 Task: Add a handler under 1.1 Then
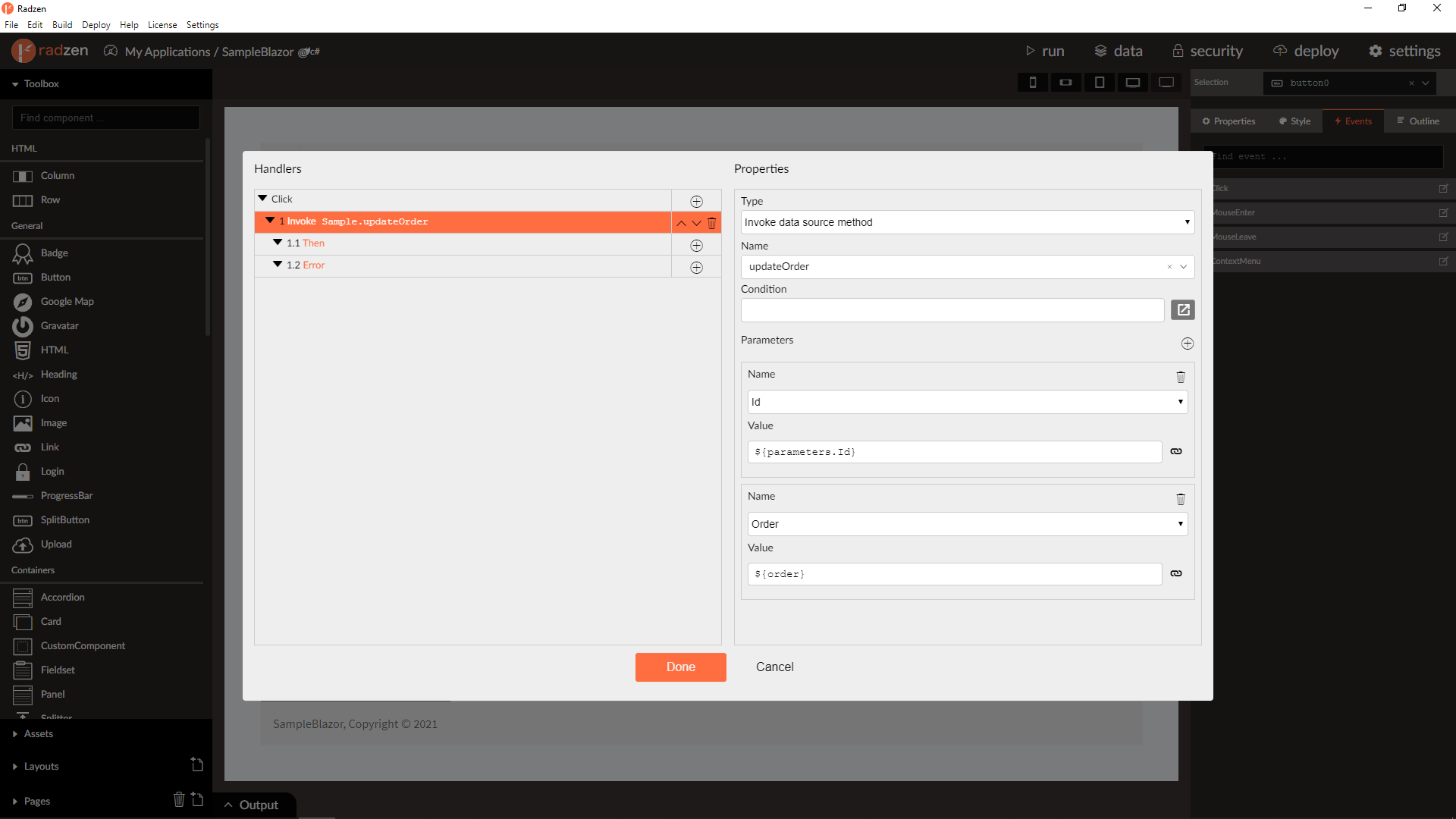click(x=696, y=246)
